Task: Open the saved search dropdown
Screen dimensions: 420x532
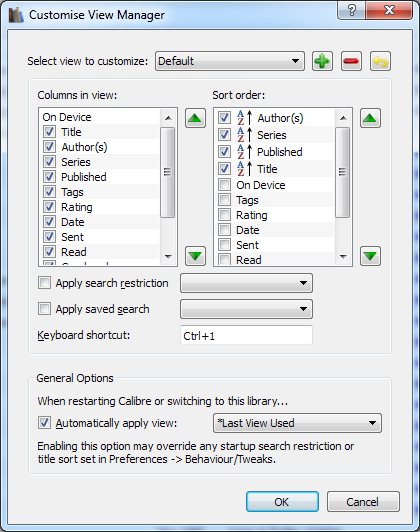Action: (x=246, y=309)
